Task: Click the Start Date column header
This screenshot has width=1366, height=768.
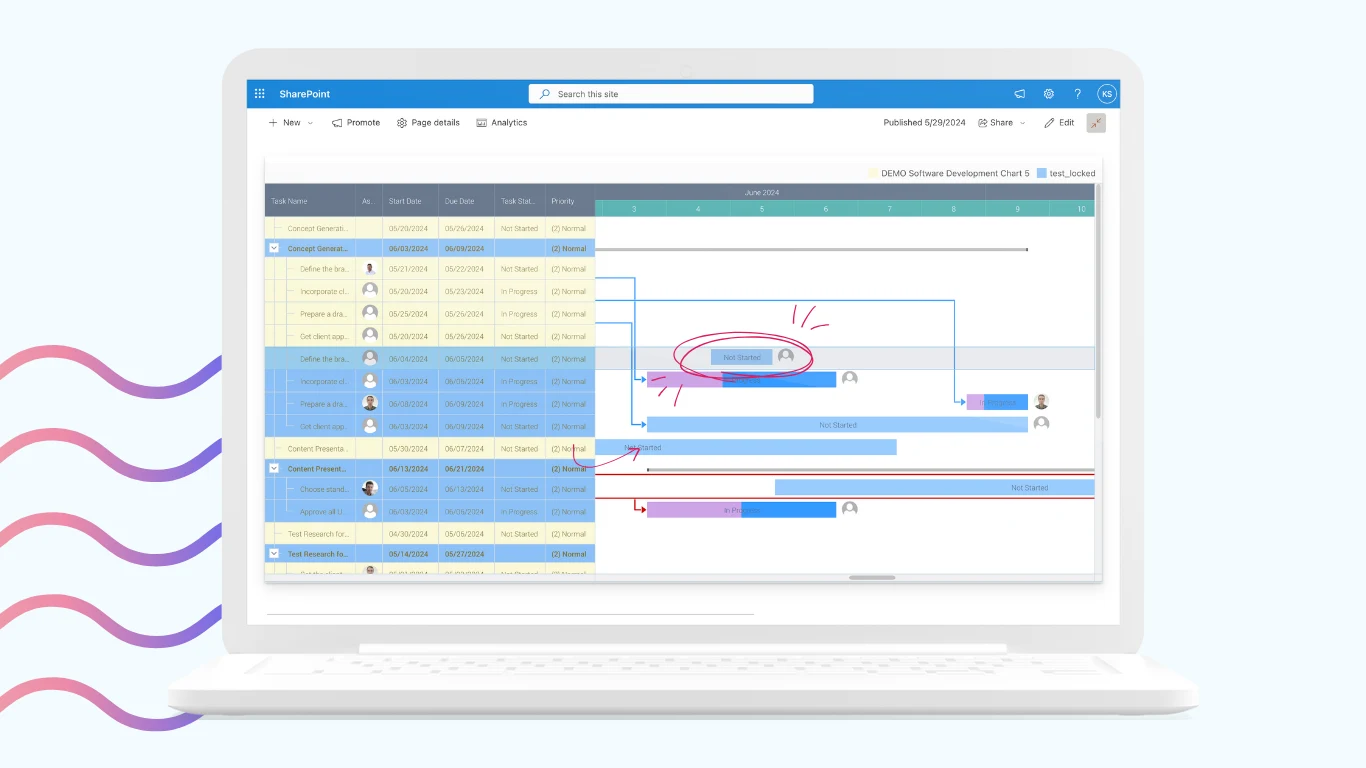Action: [410, 201]
